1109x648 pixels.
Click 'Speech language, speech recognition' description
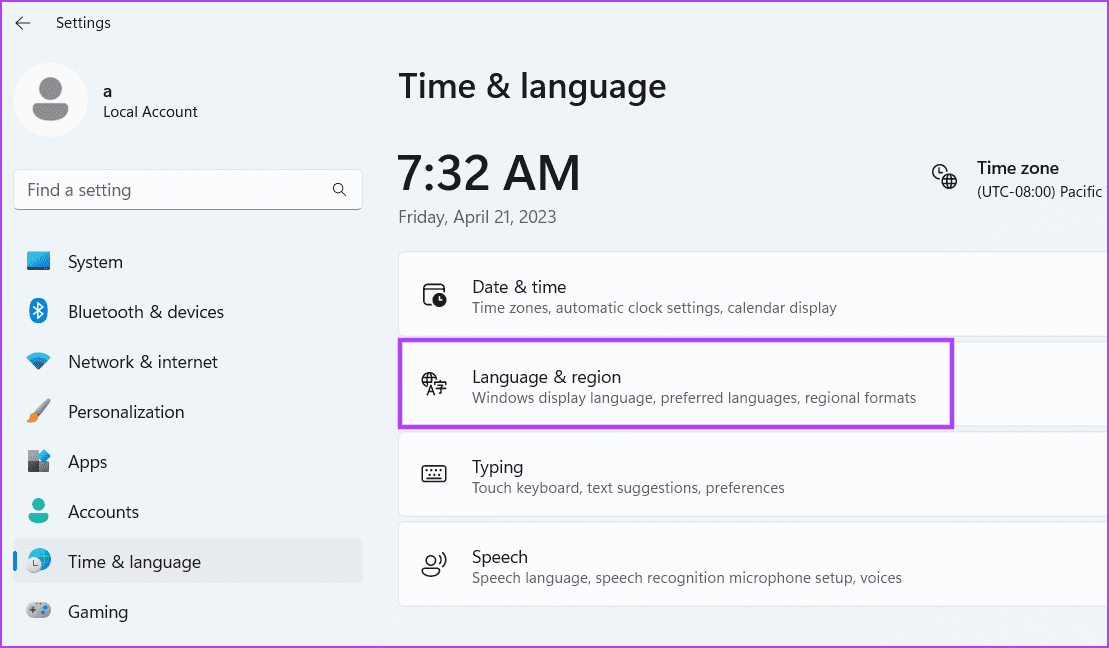click(687, 578)
